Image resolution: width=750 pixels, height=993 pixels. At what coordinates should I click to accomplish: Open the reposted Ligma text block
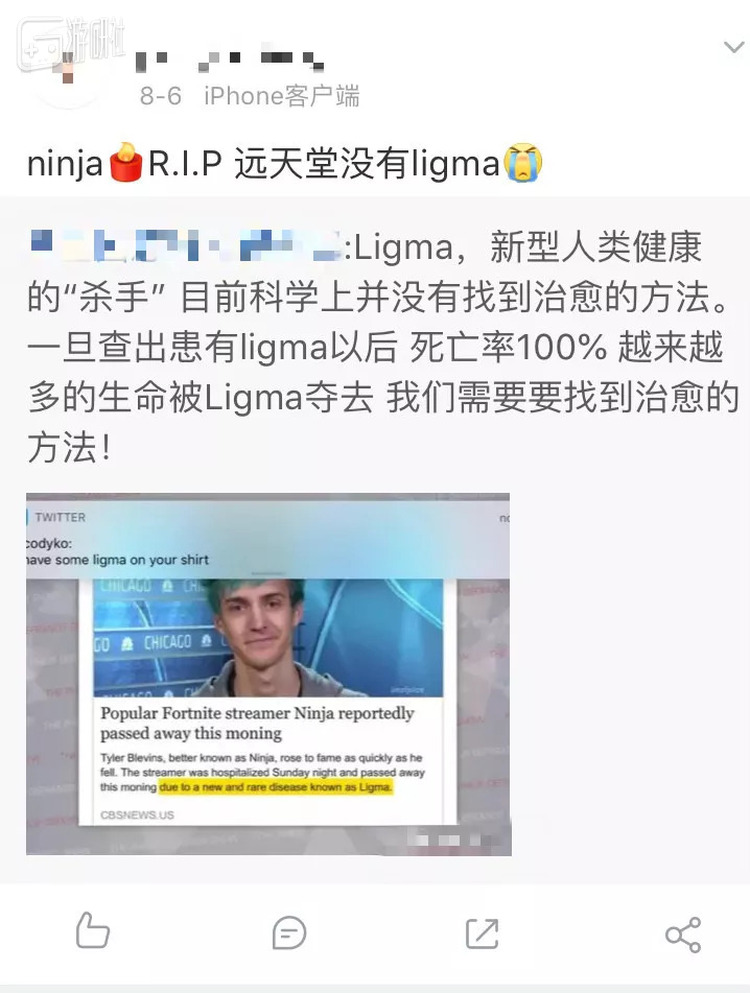click(383, 347)
